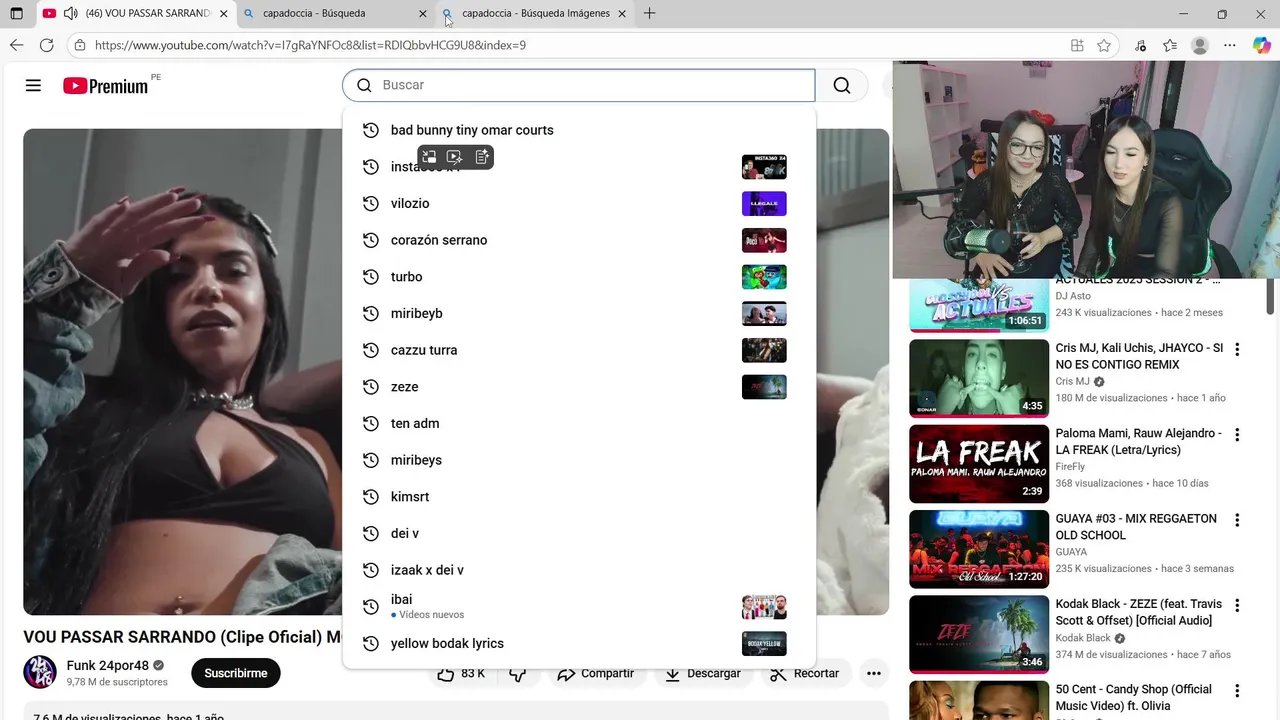1280x720 pixels.
Task: Open the browser profile avatar
Action: [x=1200, y=45]
